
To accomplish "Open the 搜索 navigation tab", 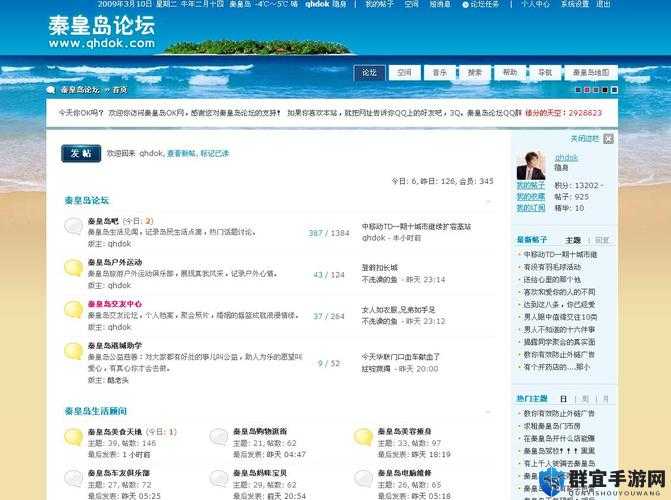I will tap(475, 73).
